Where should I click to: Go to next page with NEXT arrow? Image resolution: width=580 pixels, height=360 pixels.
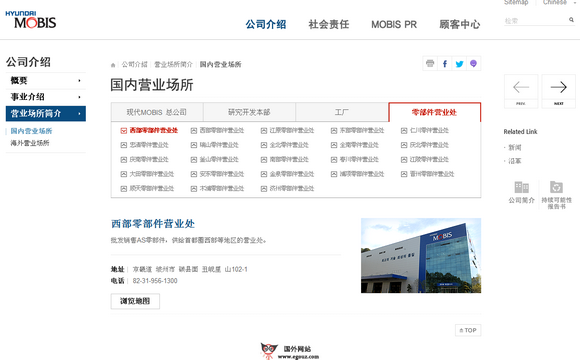559,91
